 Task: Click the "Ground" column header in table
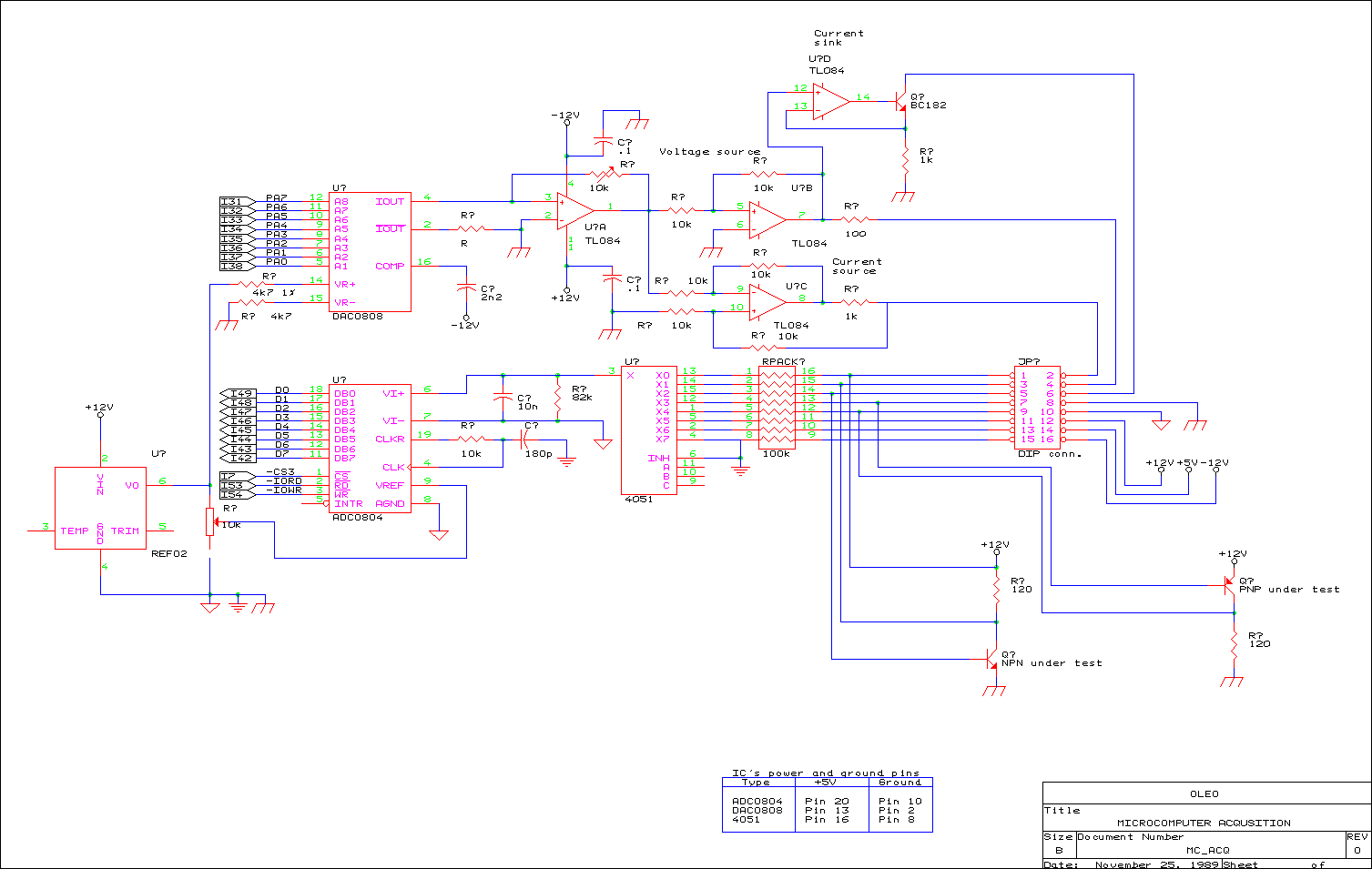coord(899,782)
